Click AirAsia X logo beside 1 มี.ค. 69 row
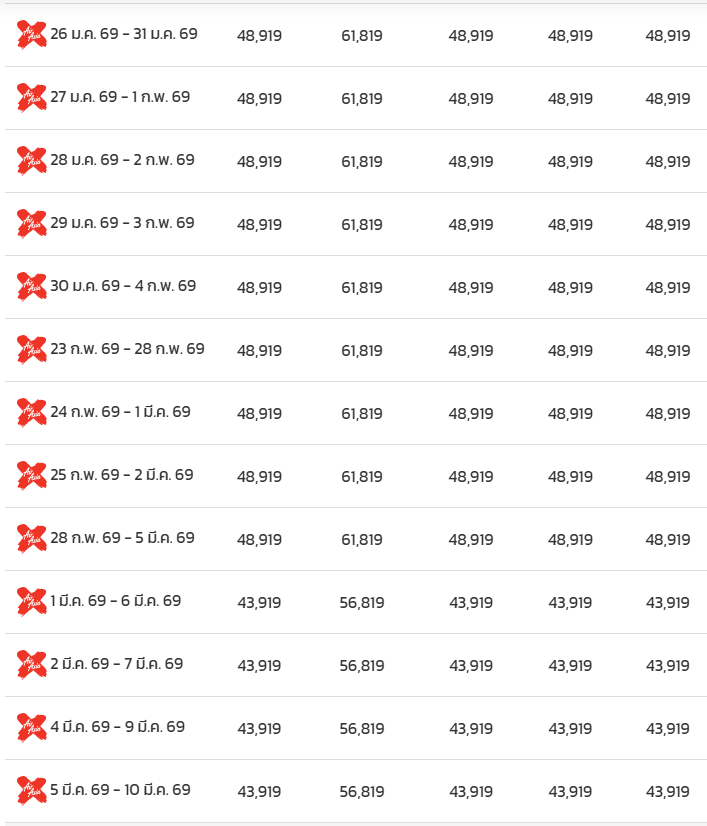707x826 pixels. 32,602
